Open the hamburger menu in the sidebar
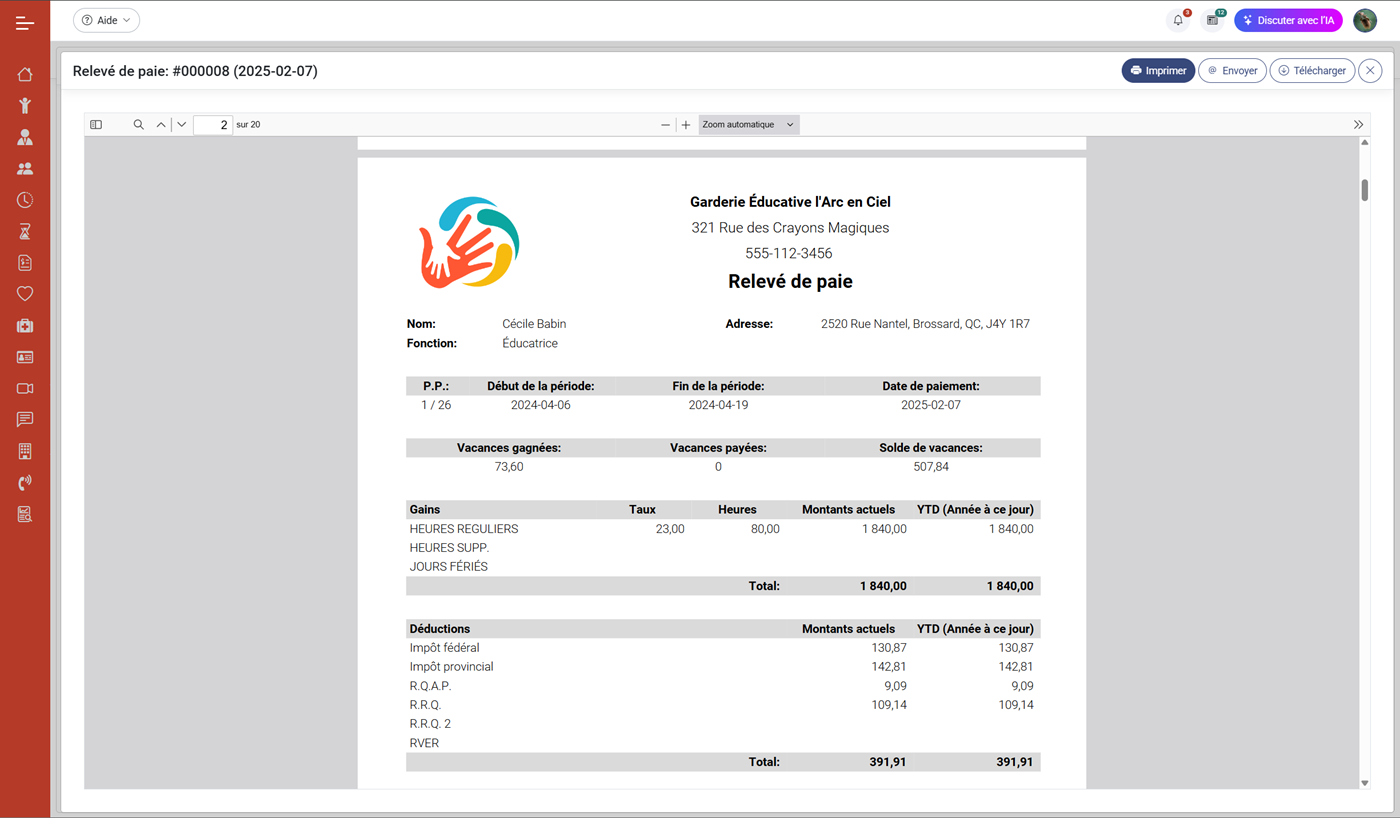 click(25, 23)
